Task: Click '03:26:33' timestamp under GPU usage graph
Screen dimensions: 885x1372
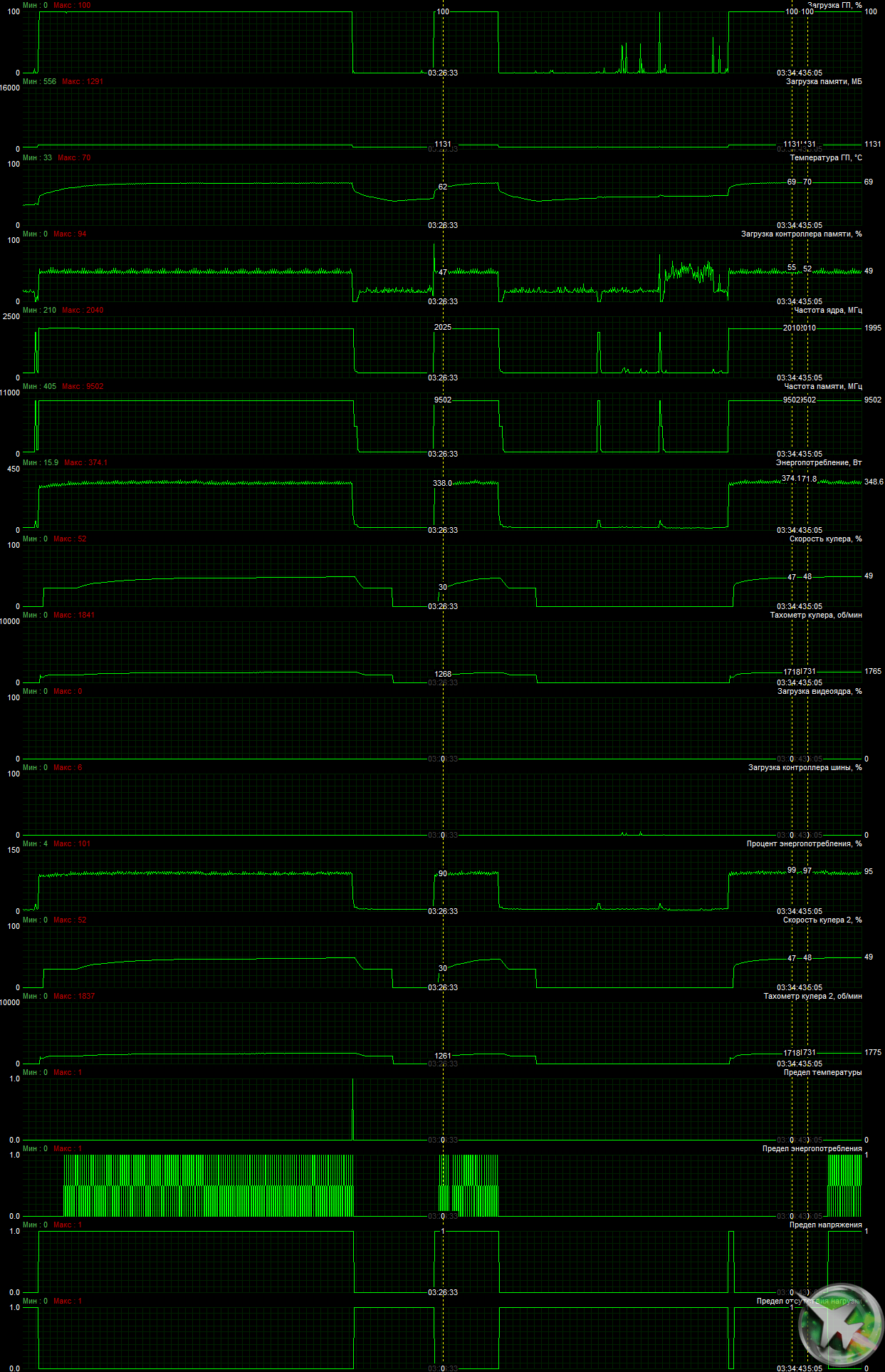Action: [x=443, y=73]
